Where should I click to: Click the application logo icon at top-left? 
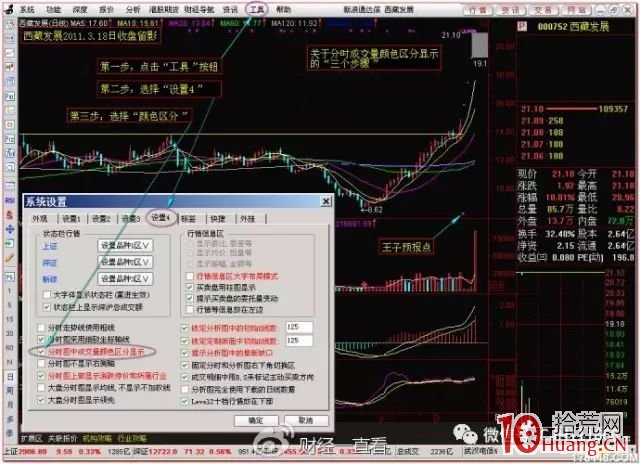pyautogui.click(x=9, y=9)
